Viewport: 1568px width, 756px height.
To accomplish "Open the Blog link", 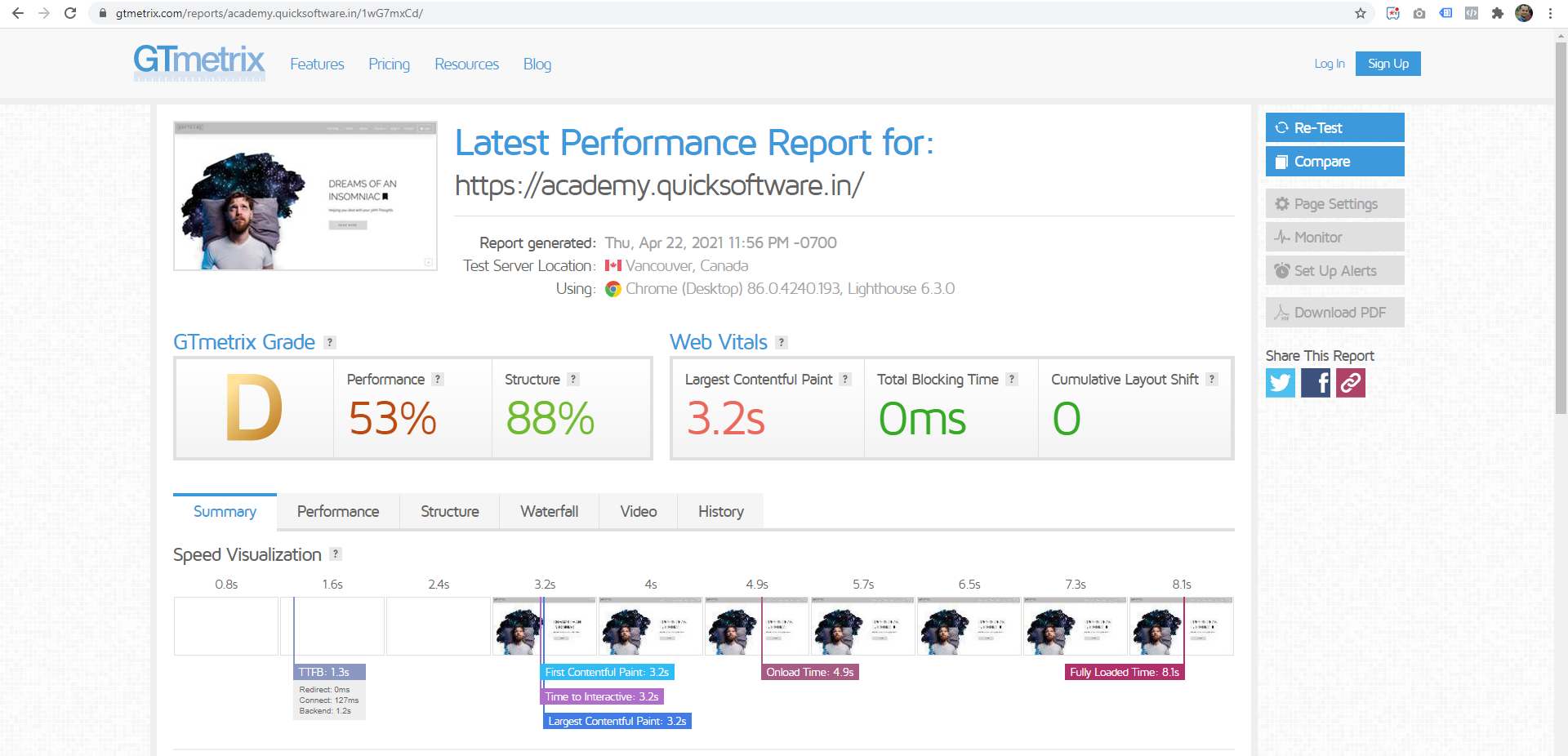I will (537, 64).
